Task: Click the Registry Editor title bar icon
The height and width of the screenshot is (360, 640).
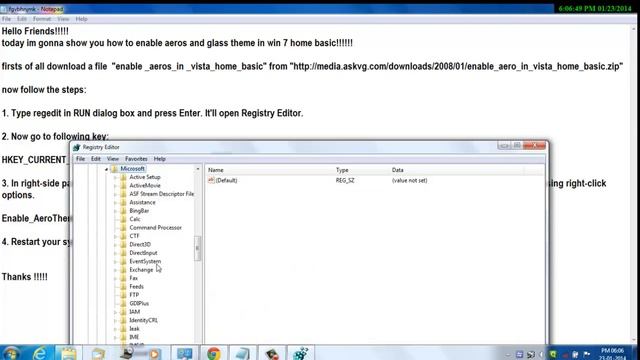Action: coord(76,147)
